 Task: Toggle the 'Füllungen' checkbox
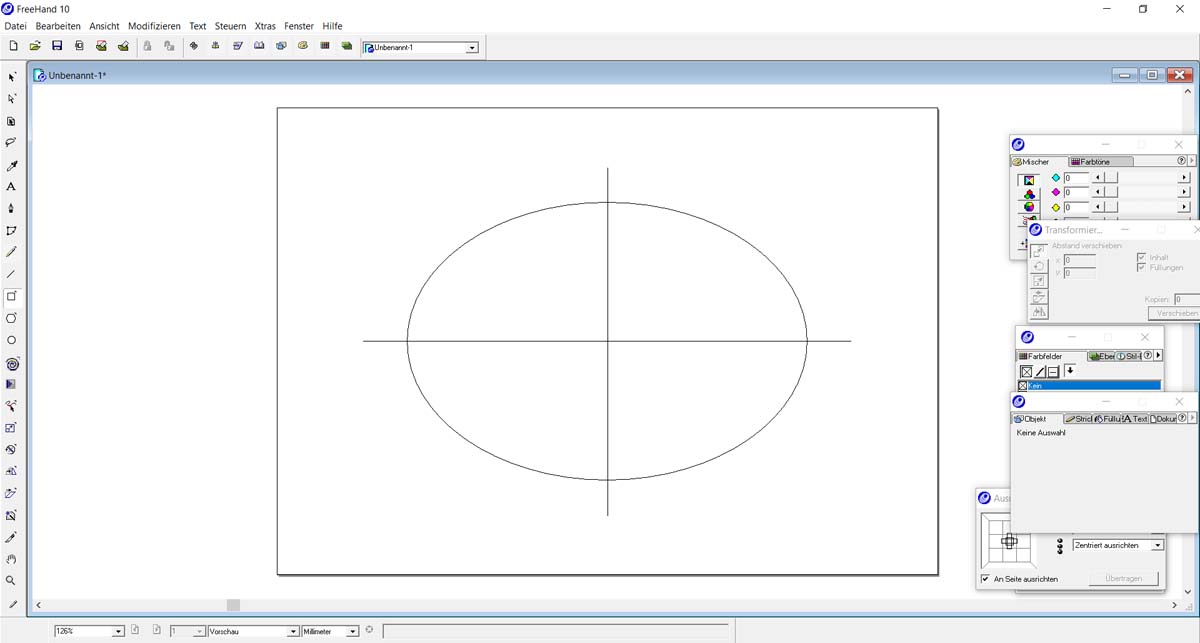pos(1141,268)
